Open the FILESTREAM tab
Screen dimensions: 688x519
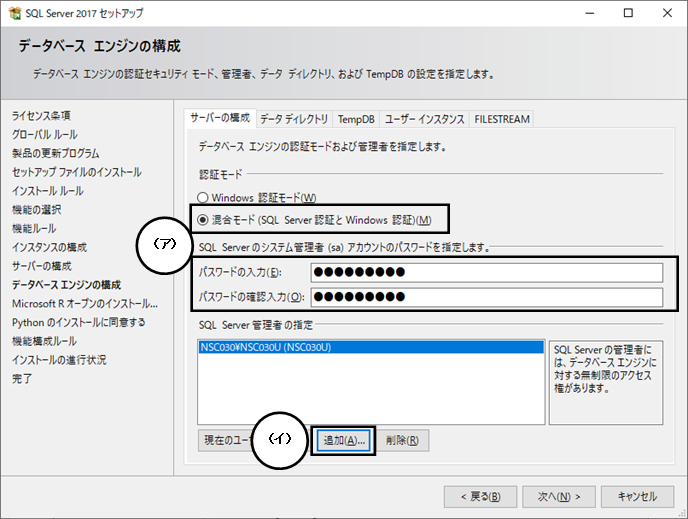point(502,119)
